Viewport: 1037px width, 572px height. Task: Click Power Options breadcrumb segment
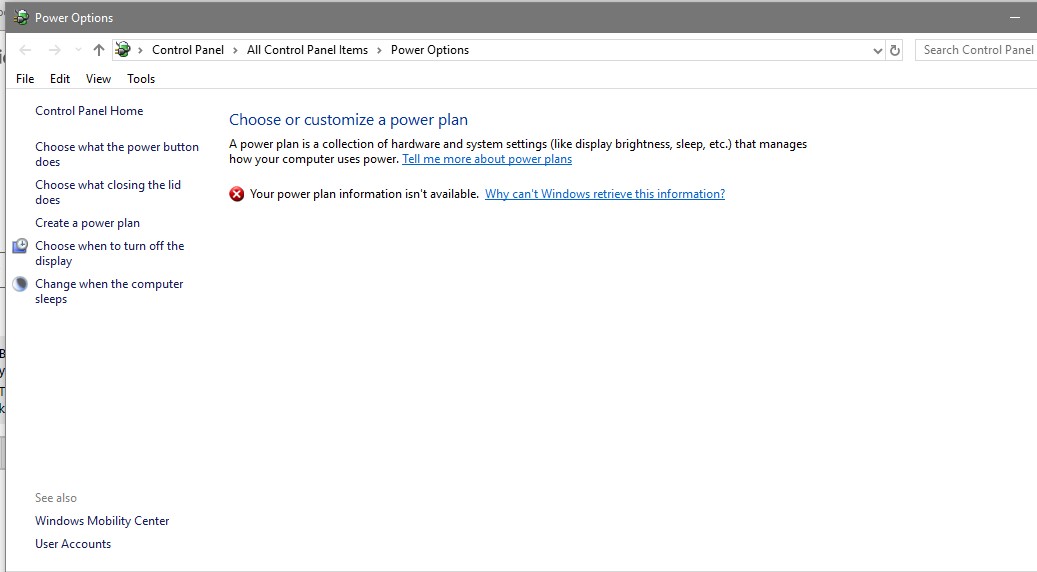(430, 50)
